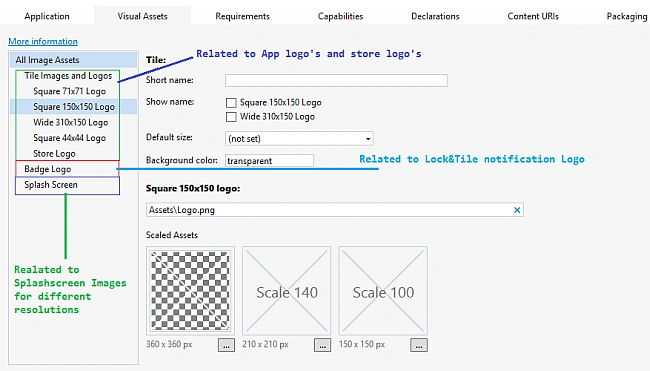The image size is (650, 371).
Task: Click the Background color field
Action: pyautogui.click(x=269, y=161)
